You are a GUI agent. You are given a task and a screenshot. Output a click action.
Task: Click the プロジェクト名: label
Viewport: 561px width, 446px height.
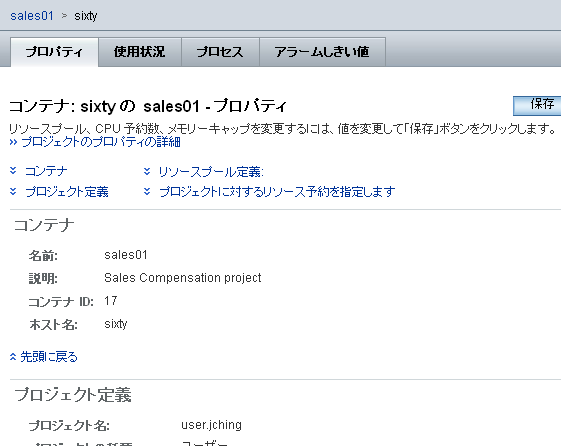pyautogui.click(x=69, y=425)
